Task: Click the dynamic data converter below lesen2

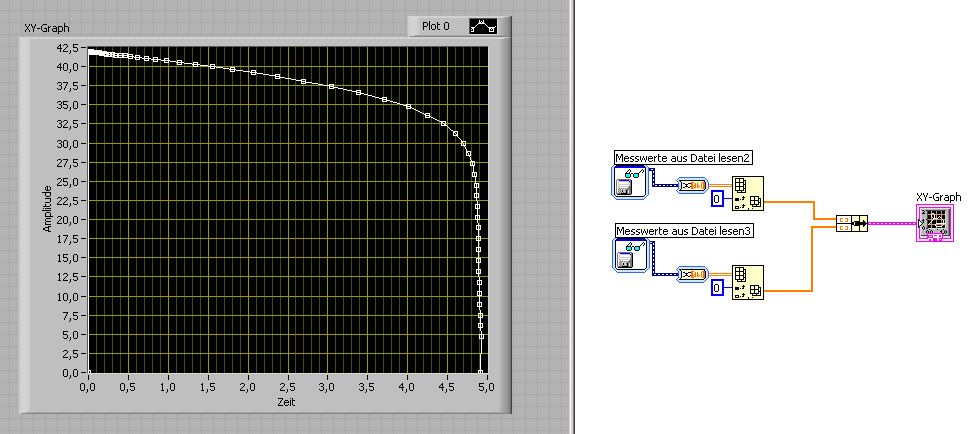Action: coord(693,185)
